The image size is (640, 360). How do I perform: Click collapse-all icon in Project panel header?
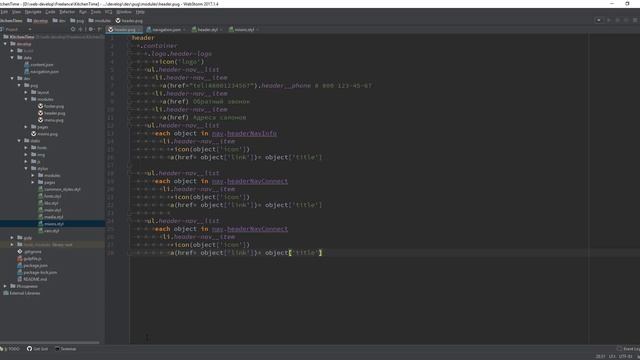[80, 29]
